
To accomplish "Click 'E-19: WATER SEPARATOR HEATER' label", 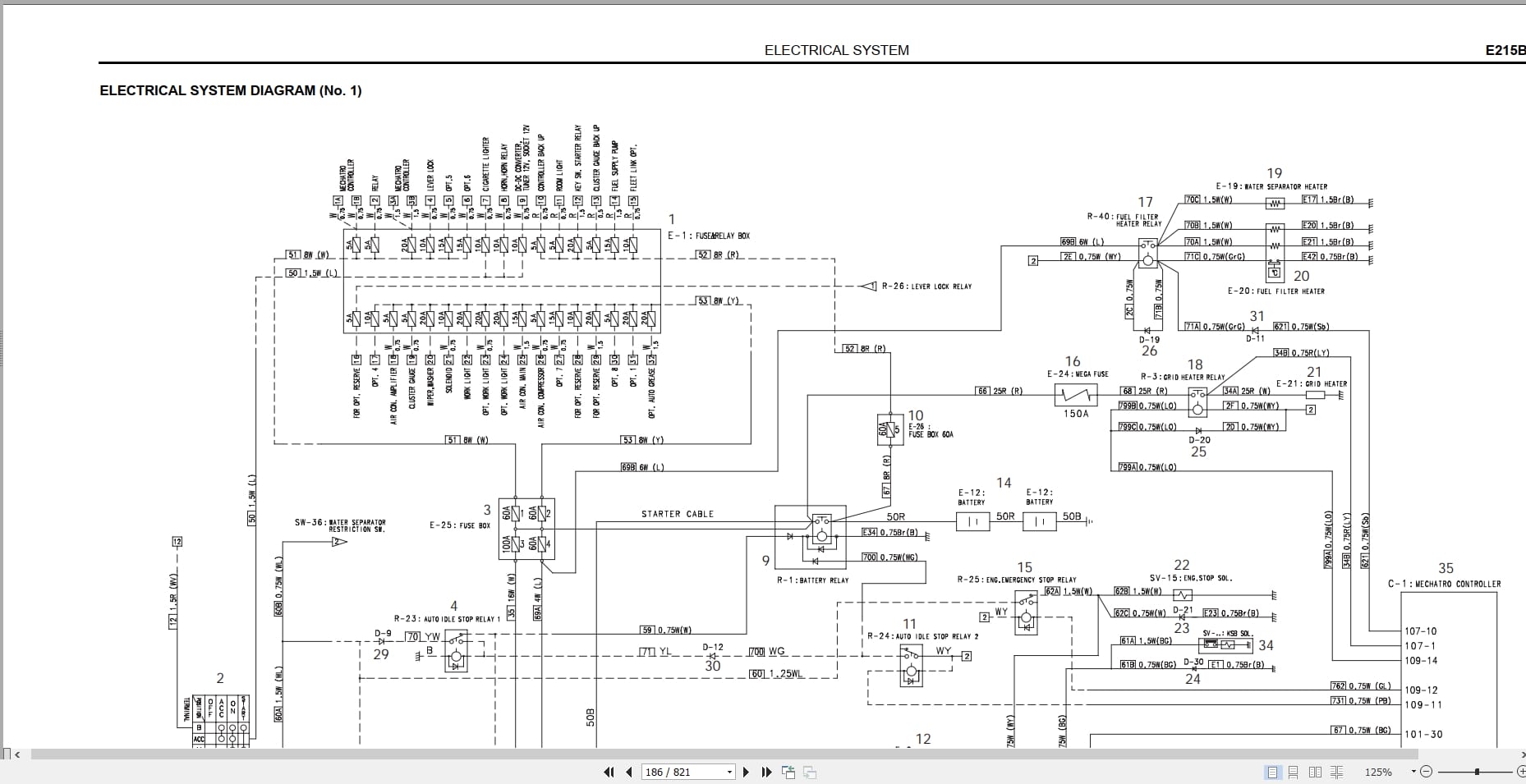I will pos(1271,187).
